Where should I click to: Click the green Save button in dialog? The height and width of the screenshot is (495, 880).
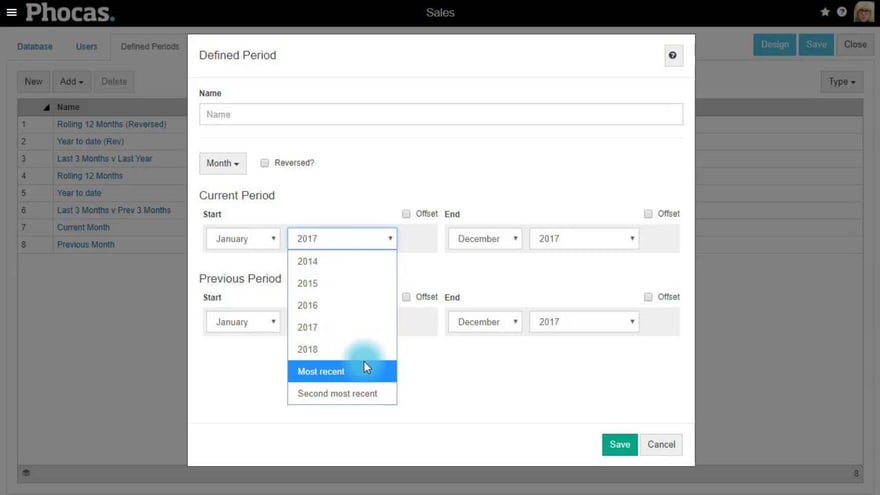620,444
